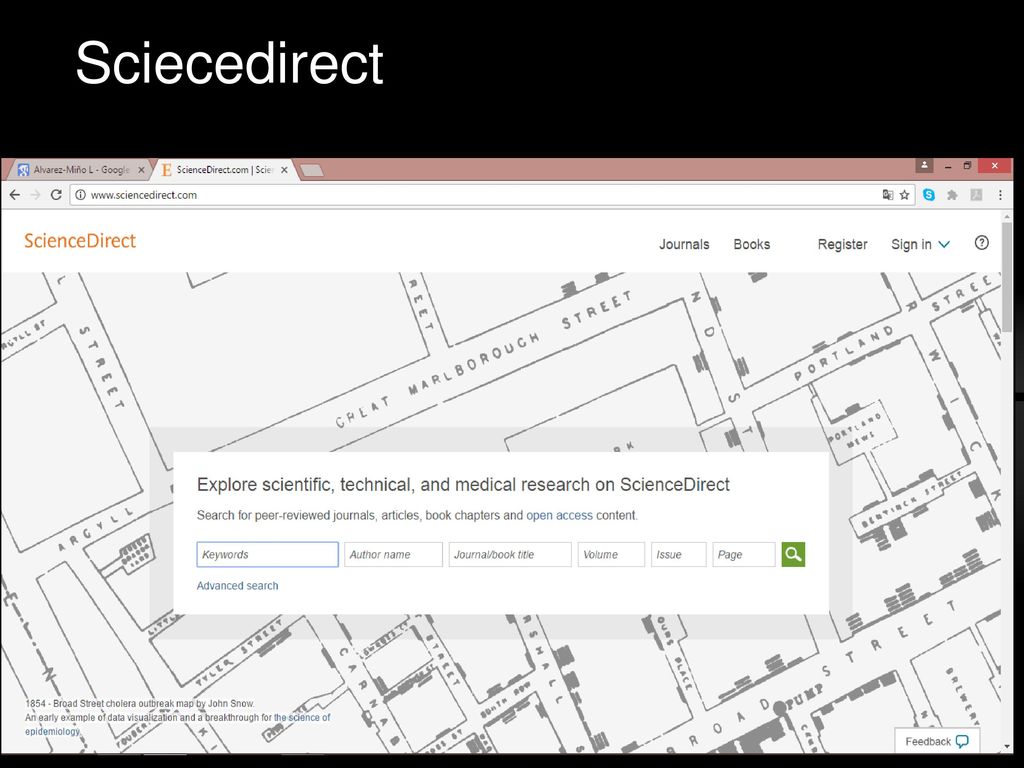Open Chrome's three-dot menu
This screenshot has width=1024, height=768.
click(x=1000, y=195)
